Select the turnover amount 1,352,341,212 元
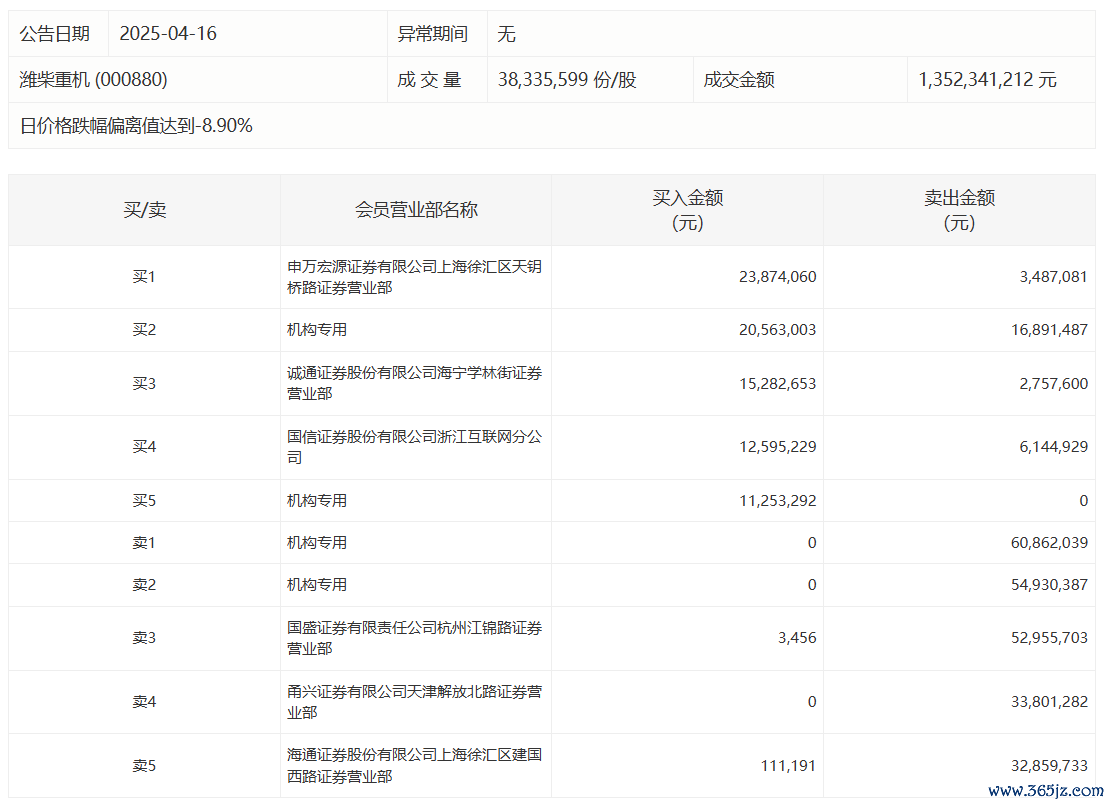 tap(987, 80)
